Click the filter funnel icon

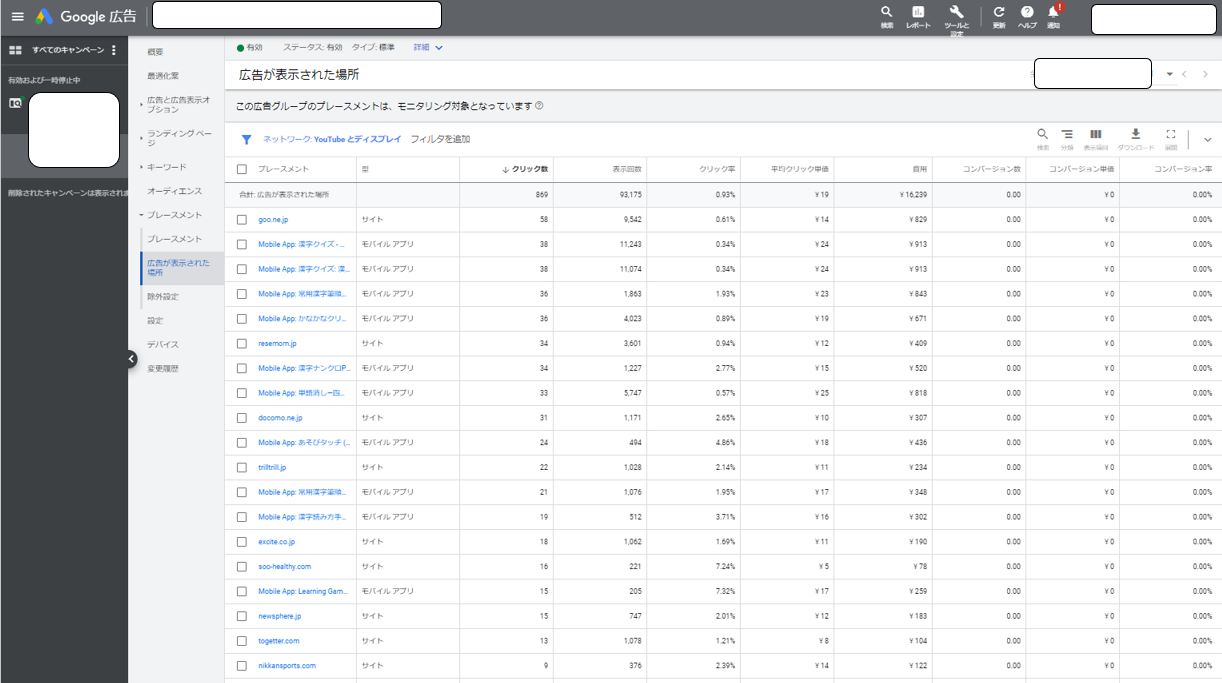246,140
